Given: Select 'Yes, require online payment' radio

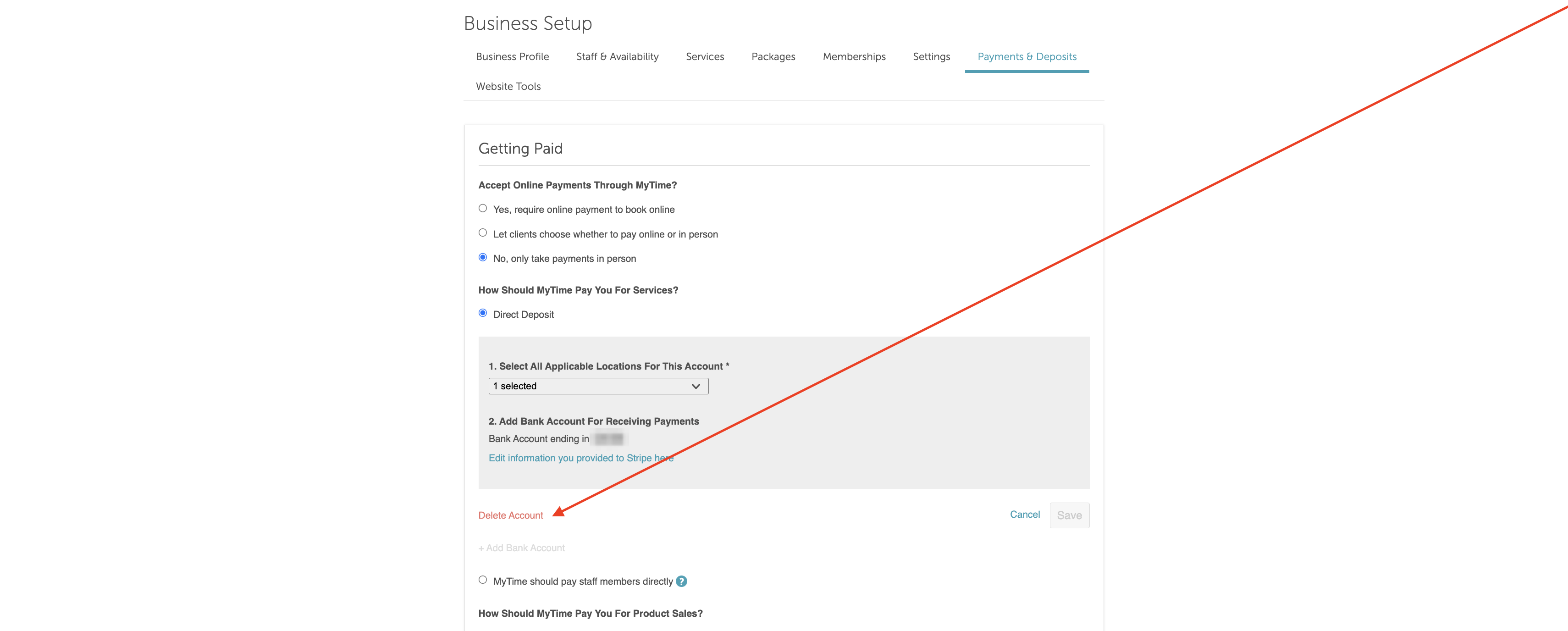Looking at the screenshot, I should (x=483, y=208).
